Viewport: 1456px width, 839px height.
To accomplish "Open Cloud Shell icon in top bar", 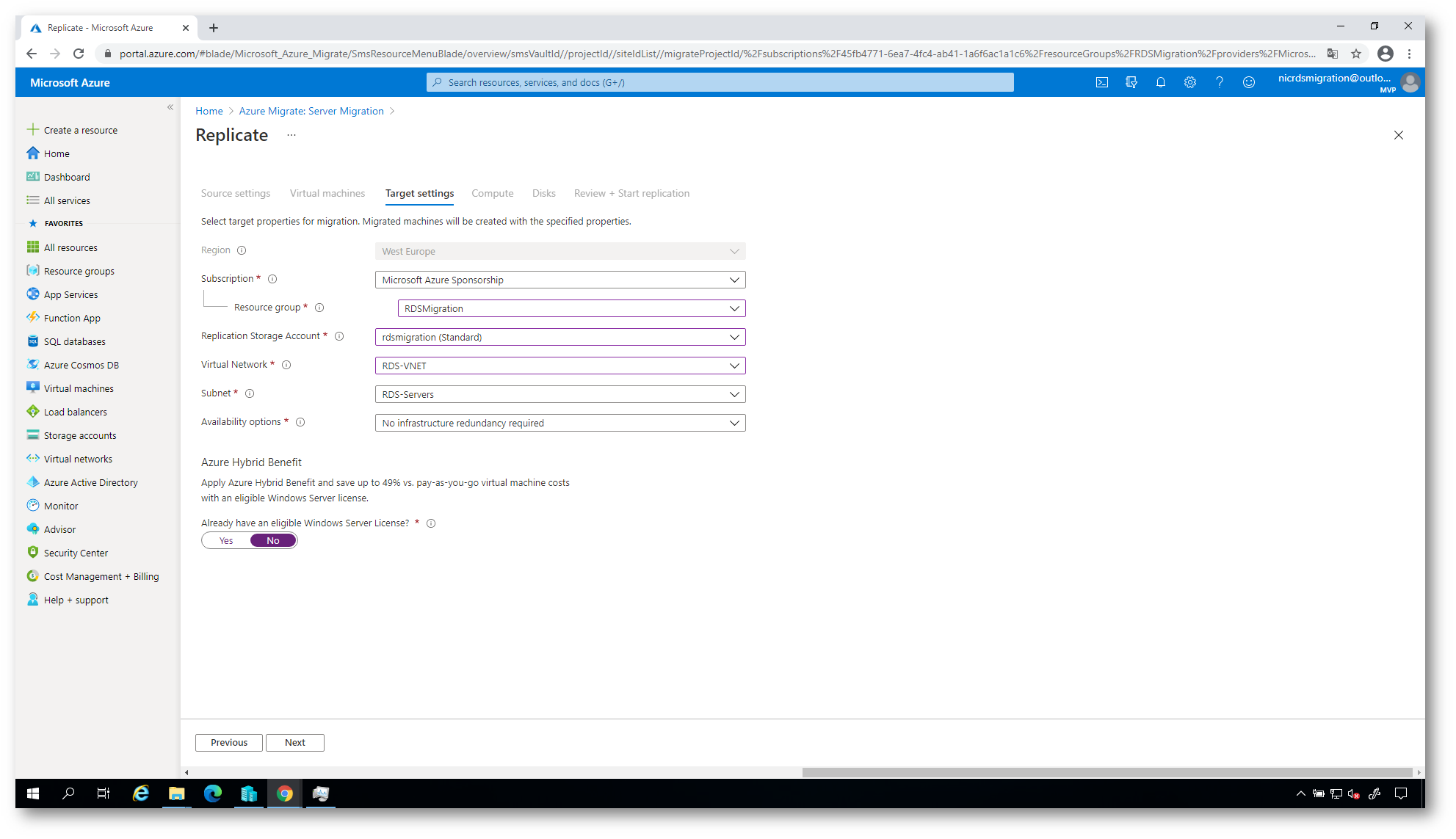I will click(1101, 82).
